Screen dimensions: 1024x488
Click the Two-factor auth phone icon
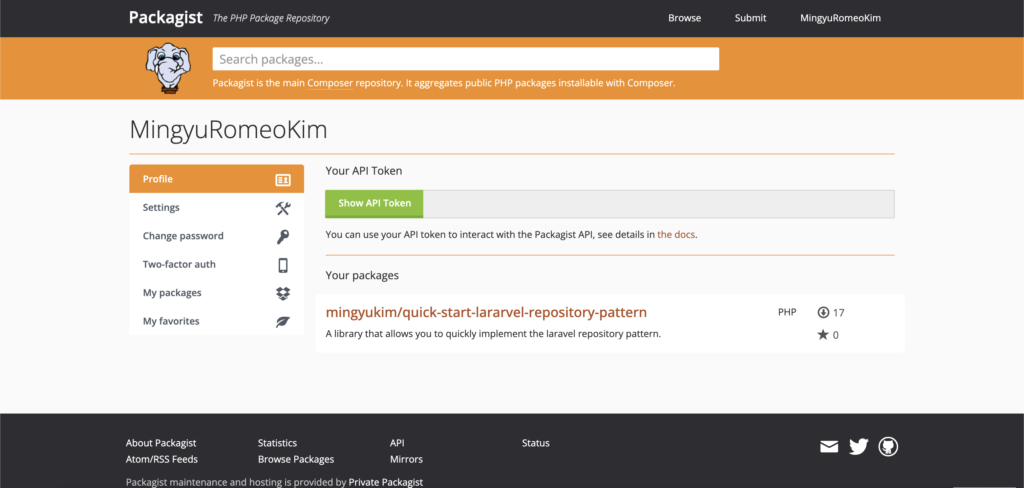pyautogui.click(x=283, y=265)
